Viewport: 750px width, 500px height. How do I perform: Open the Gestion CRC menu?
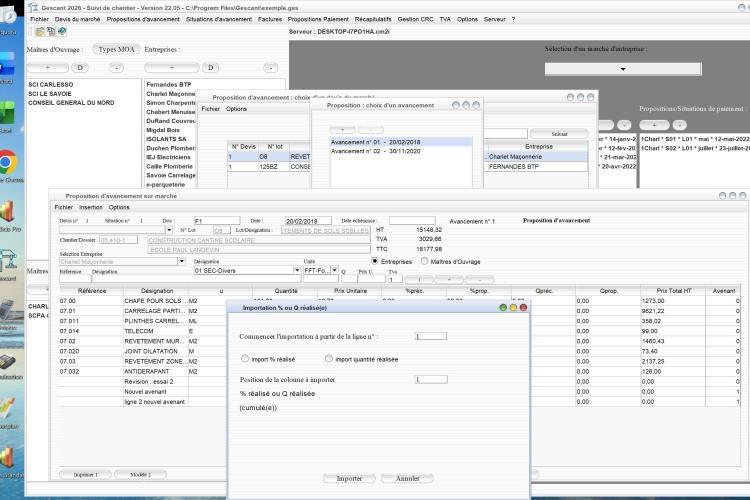click(415, 19)
